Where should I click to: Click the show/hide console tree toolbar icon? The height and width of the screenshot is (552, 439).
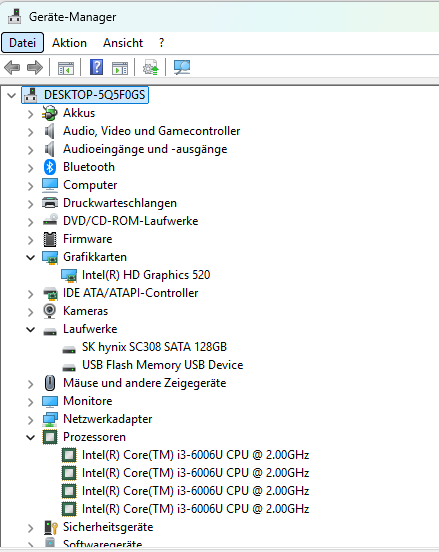coord(66,68)
